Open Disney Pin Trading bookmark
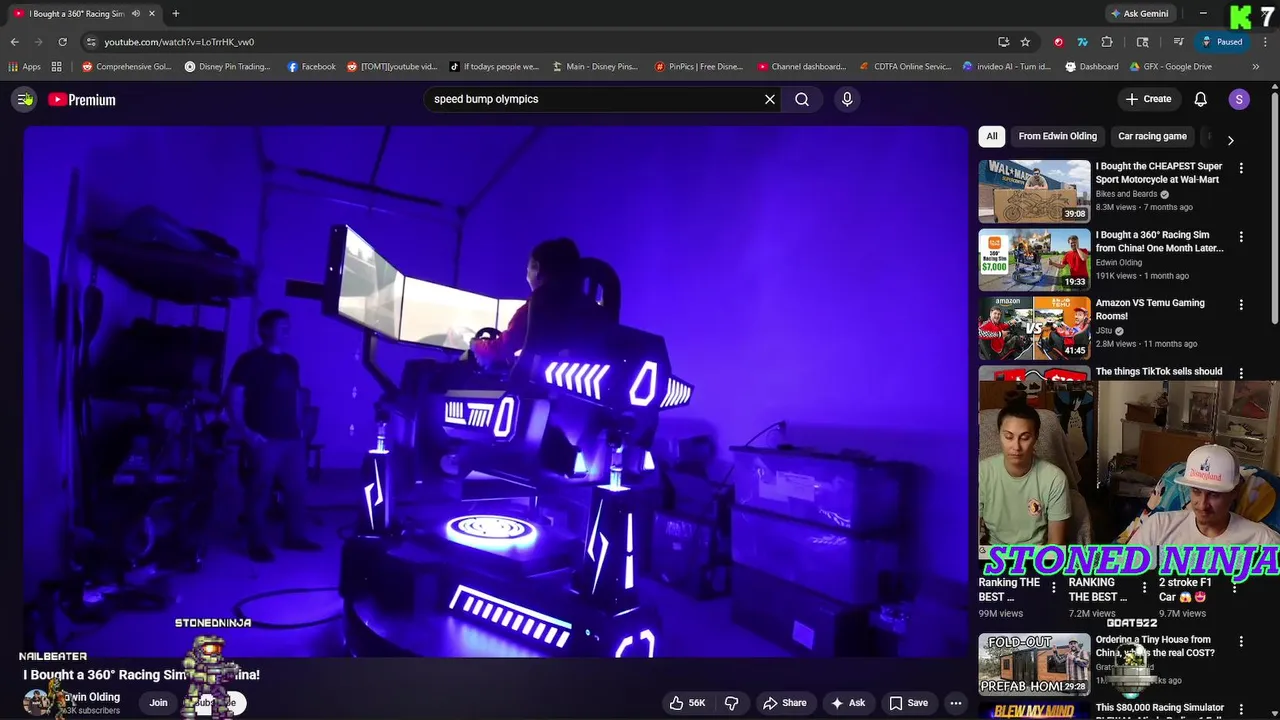The image size is (1280, 720). point(227,67)
